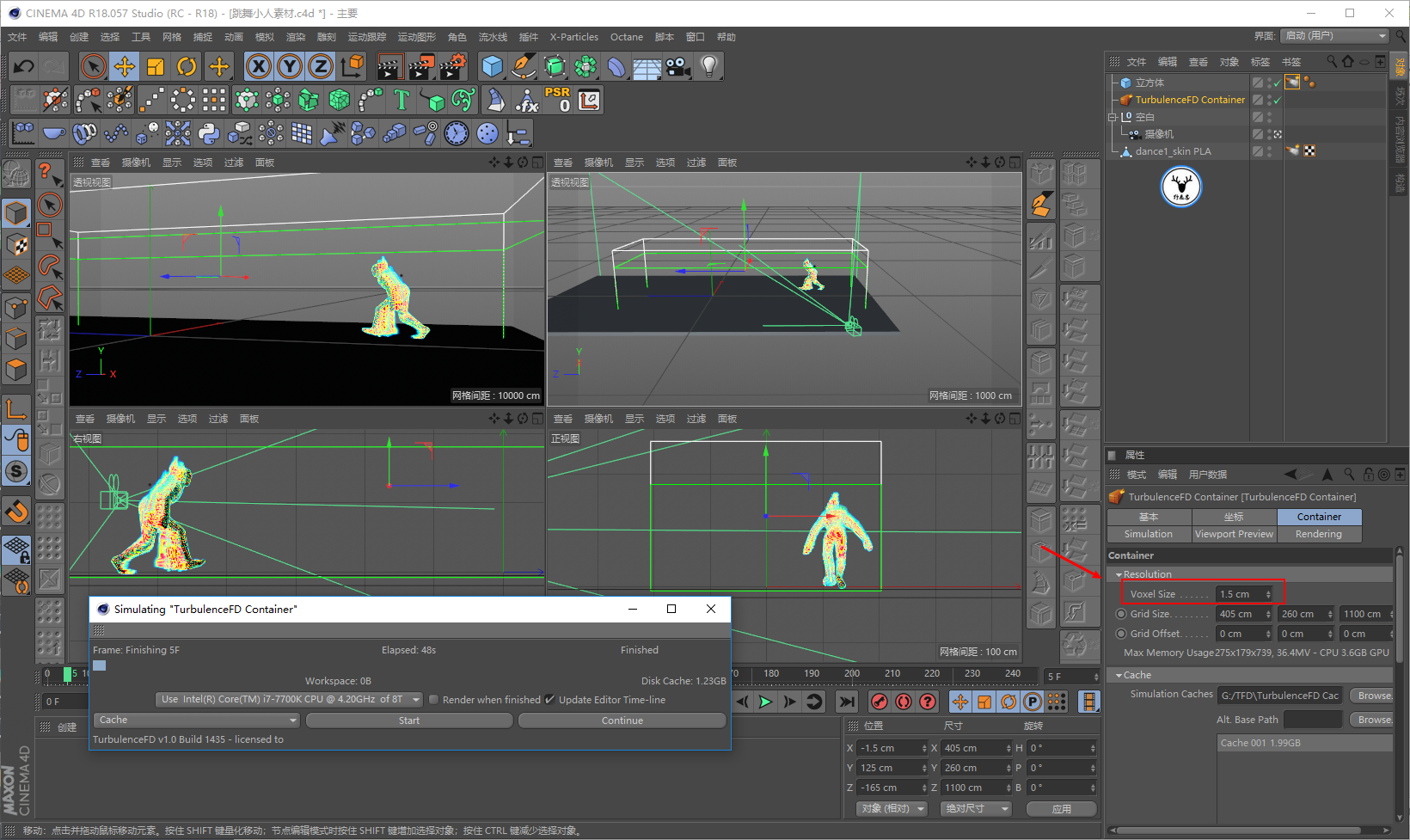Click the Voxel Size input field
This screenshot has height=840, width=1410.
coord(1244,594)
